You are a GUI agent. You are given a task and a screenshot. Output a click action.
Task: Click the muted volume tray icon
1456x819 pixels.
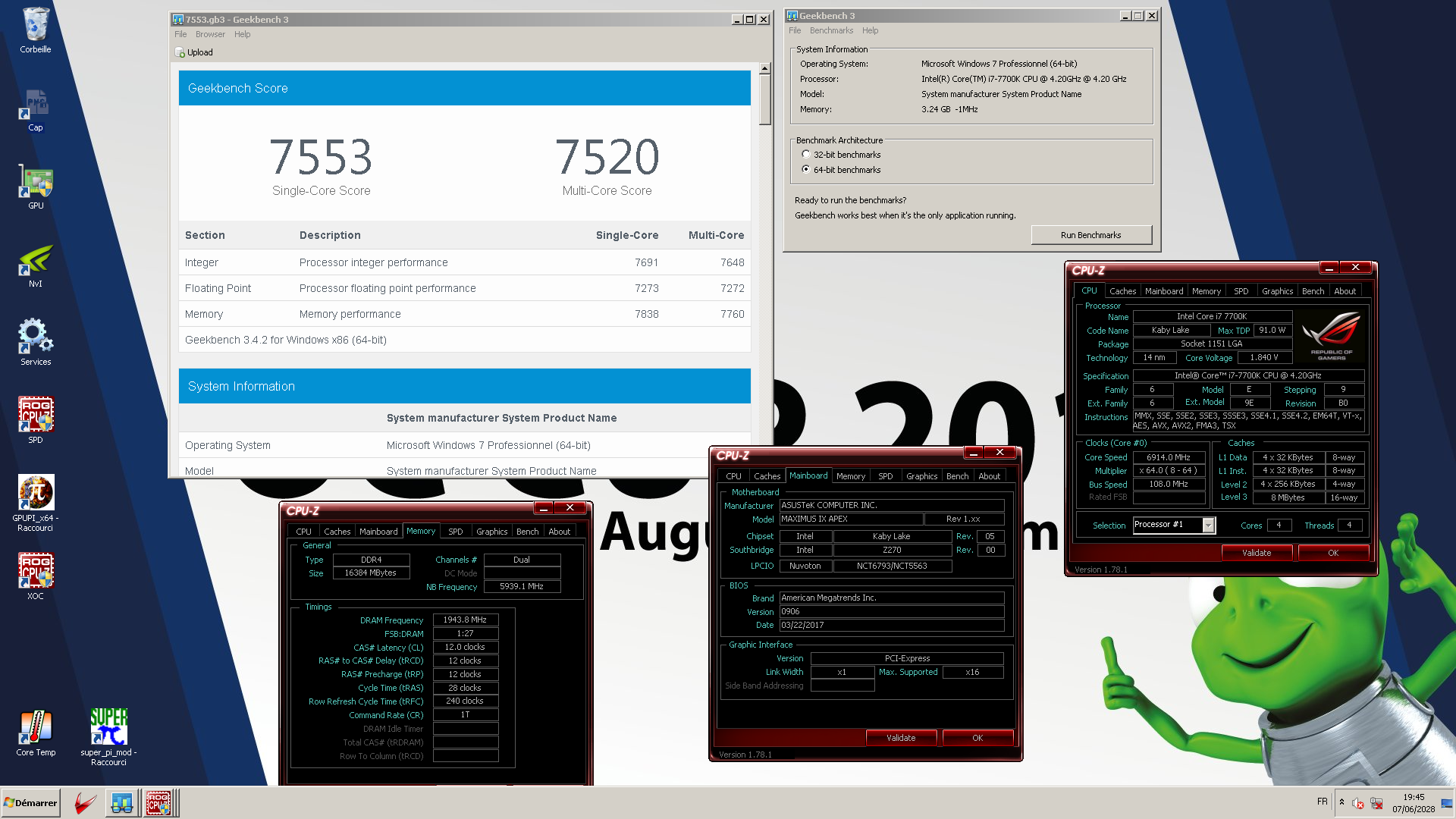[x=1358, y=803]
